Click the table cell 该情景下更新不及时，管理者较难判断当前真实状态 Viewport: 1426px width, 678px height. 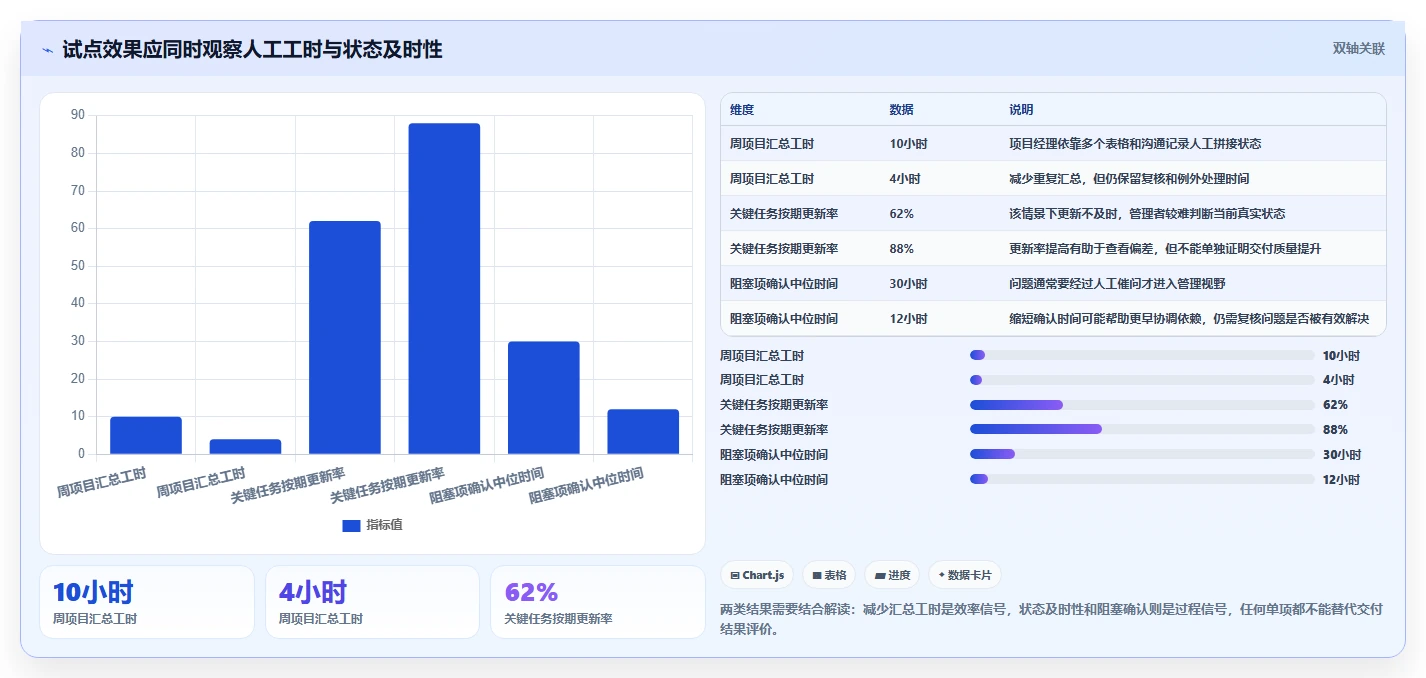1147,214
